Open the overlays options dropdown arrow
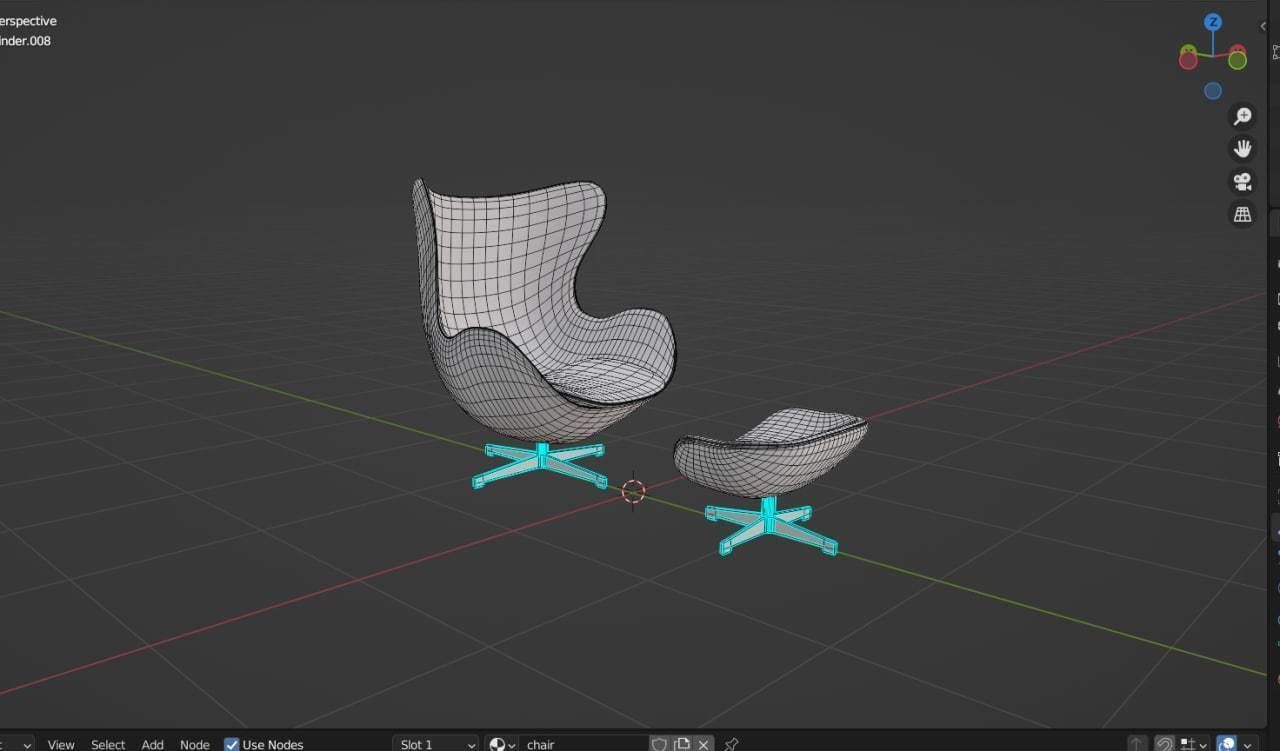 pos(1250,744)
